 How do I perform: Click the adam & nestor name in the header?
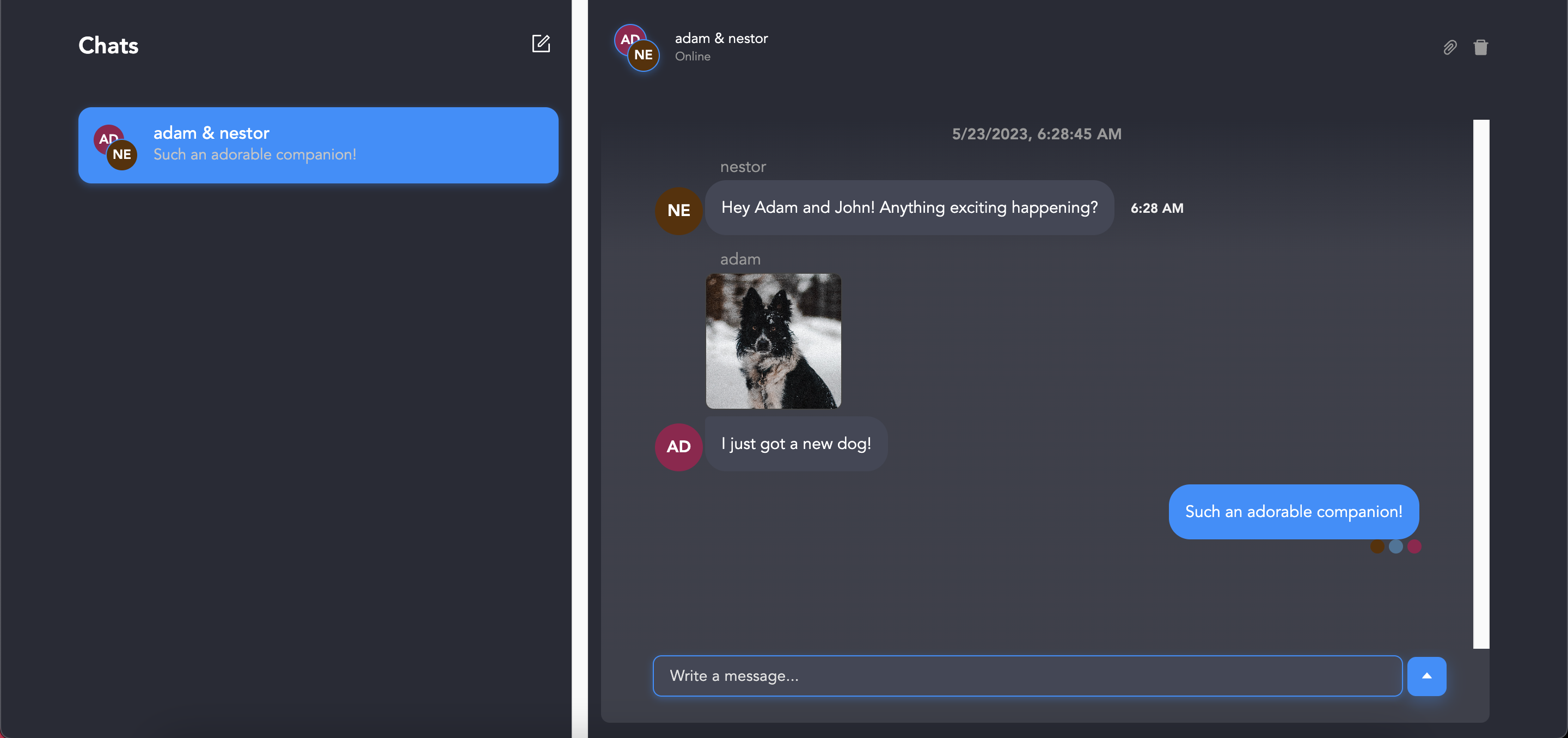(721, 38)
